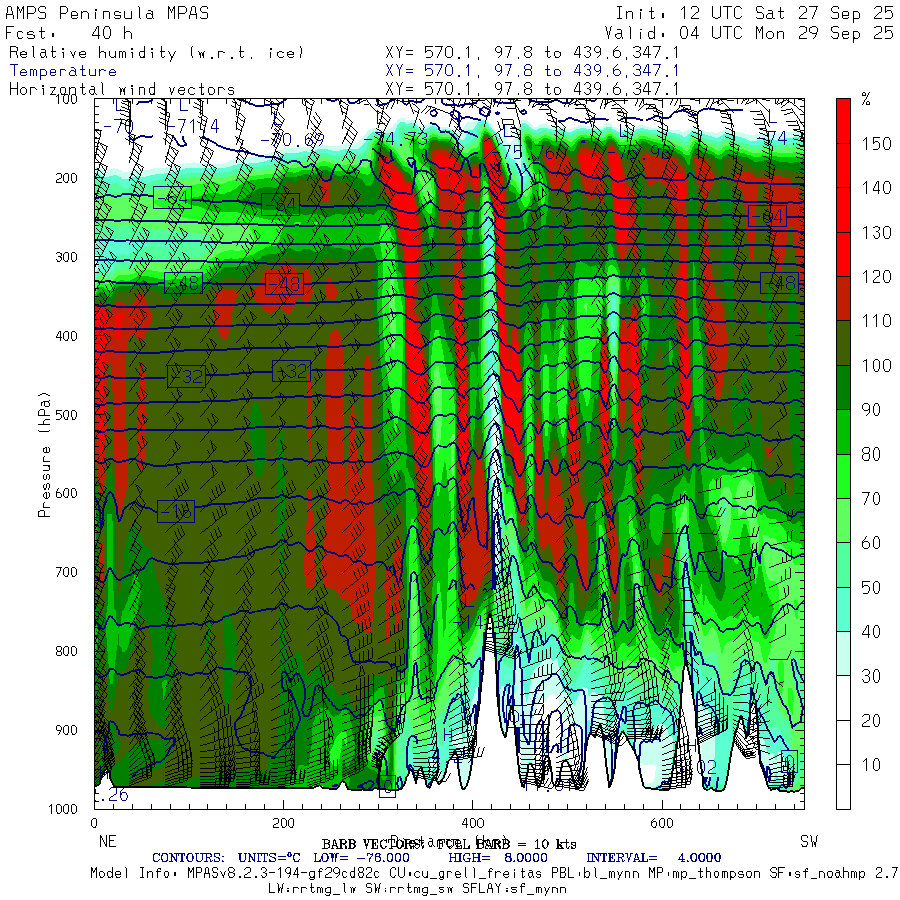The width and height of the screenshot is (900, 900).
Task: Click the red color bar segment above 150
Action: pos(843,121)
